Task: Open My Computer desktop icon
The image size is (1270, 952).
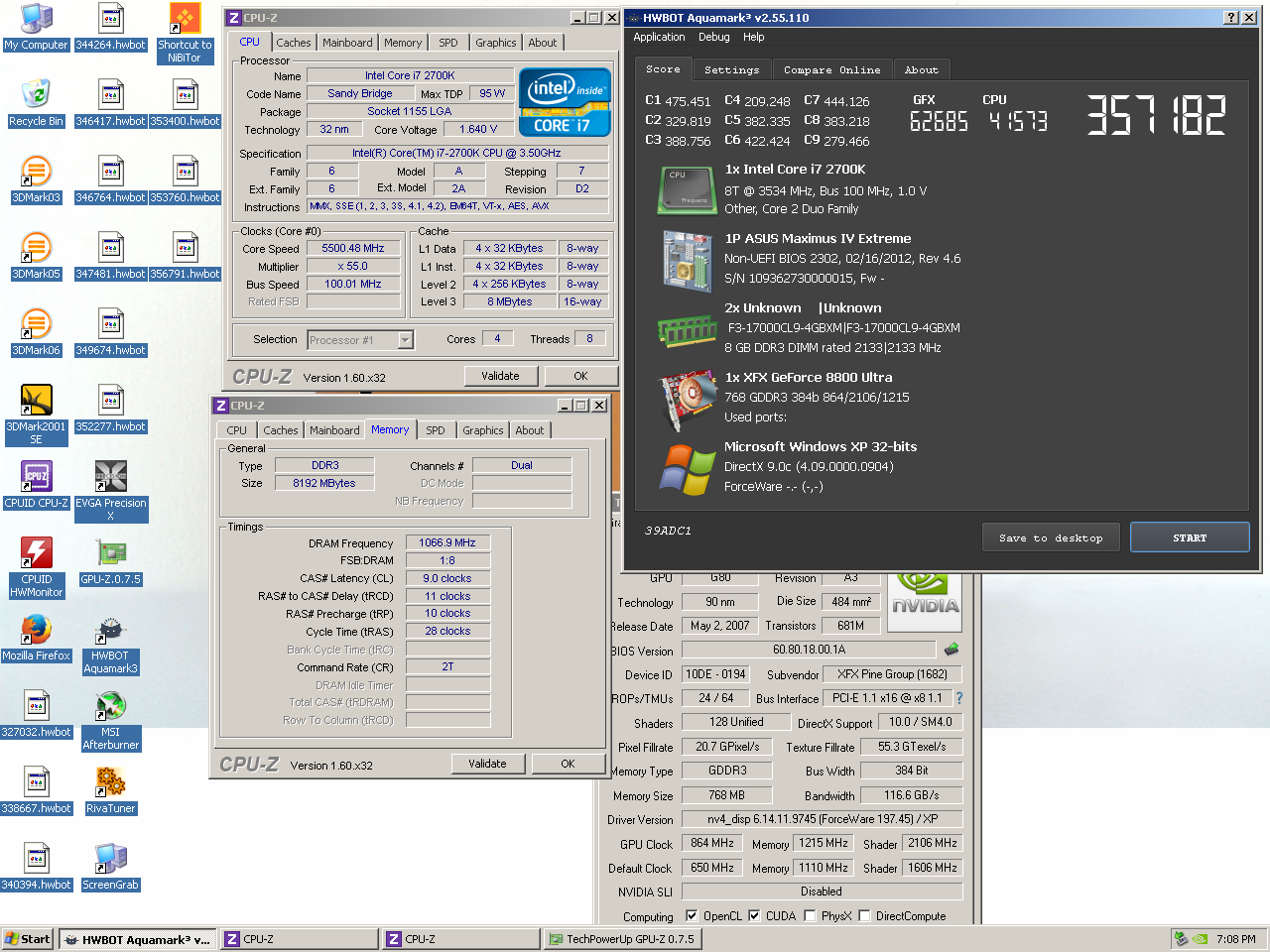Action: pyautogui.click(x=36, y=27)
